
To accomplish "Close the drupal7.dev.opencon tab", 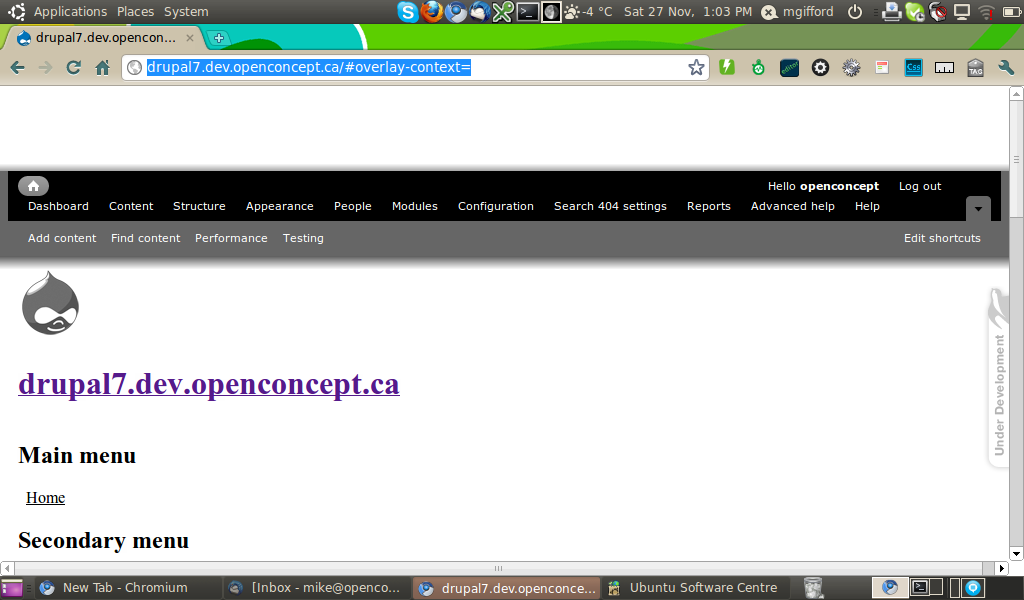I will (189, 38).
